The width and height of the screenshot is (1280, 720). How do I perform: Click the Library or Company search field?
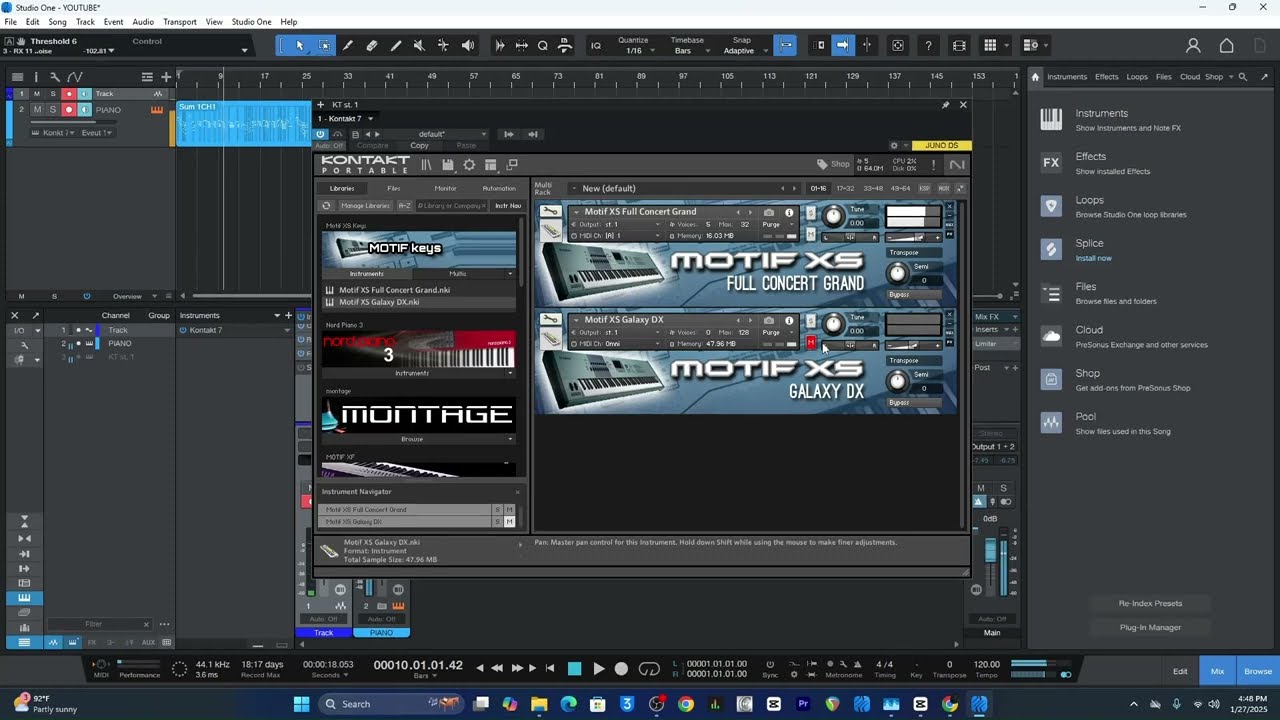[x=450, y=206]
